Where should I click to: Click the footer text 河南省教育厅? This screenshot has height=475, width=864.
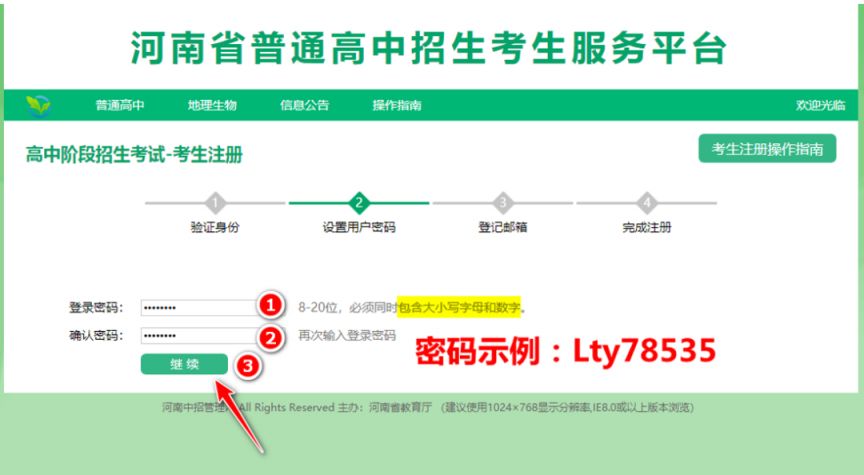click(x=400, y=407)
